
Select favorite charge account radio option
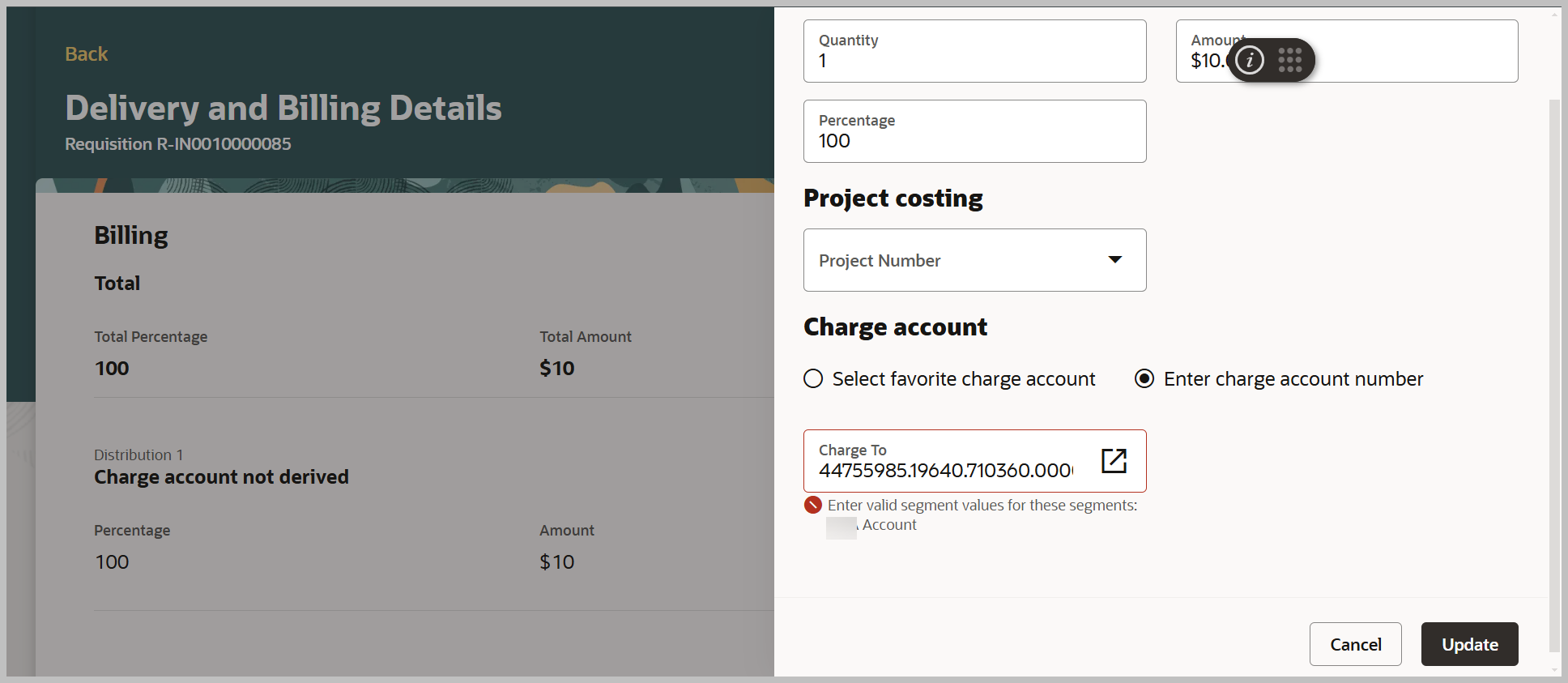point(813,379)
